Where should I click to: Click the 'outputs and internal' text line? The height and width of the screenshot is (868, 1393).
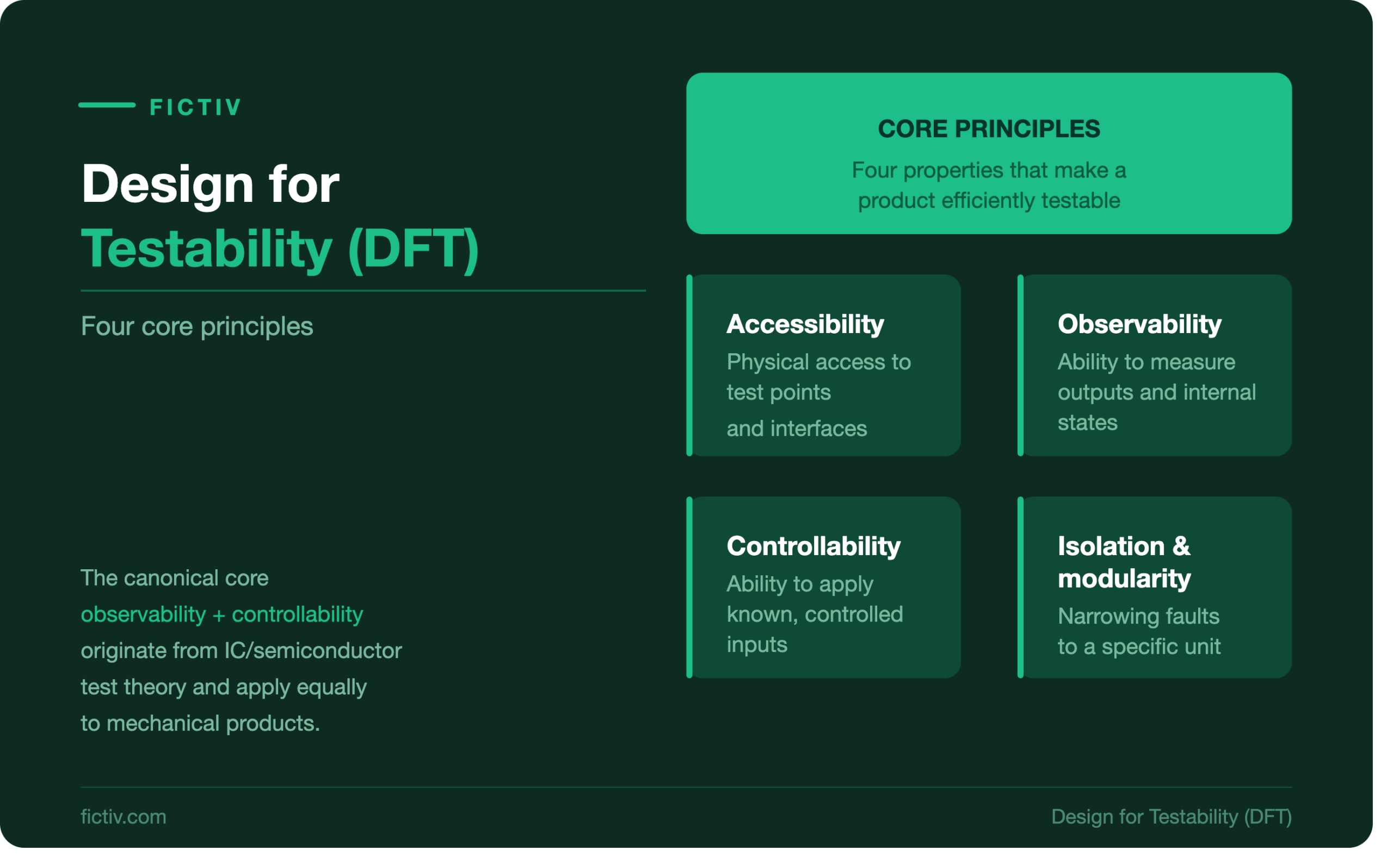click(x=1156, y=393)
